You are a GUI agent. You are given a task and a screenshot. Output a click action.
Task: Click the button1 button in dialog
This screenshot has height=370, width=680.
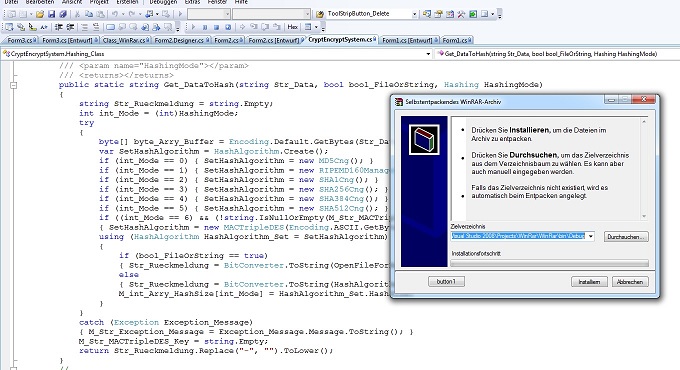click(x=446, y=282)
